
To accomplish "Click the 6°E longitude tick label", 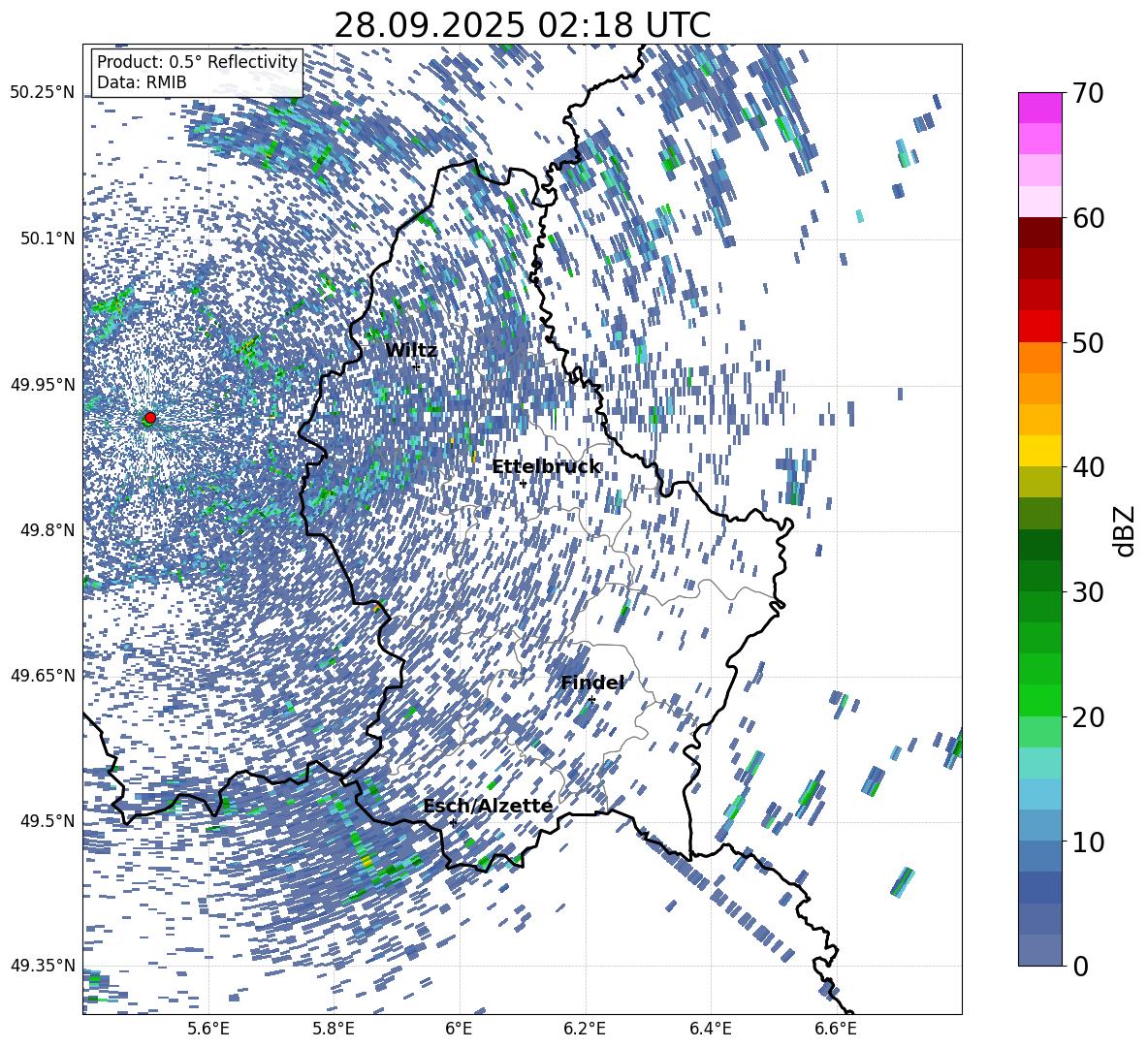I will (x=459, y=1029).
